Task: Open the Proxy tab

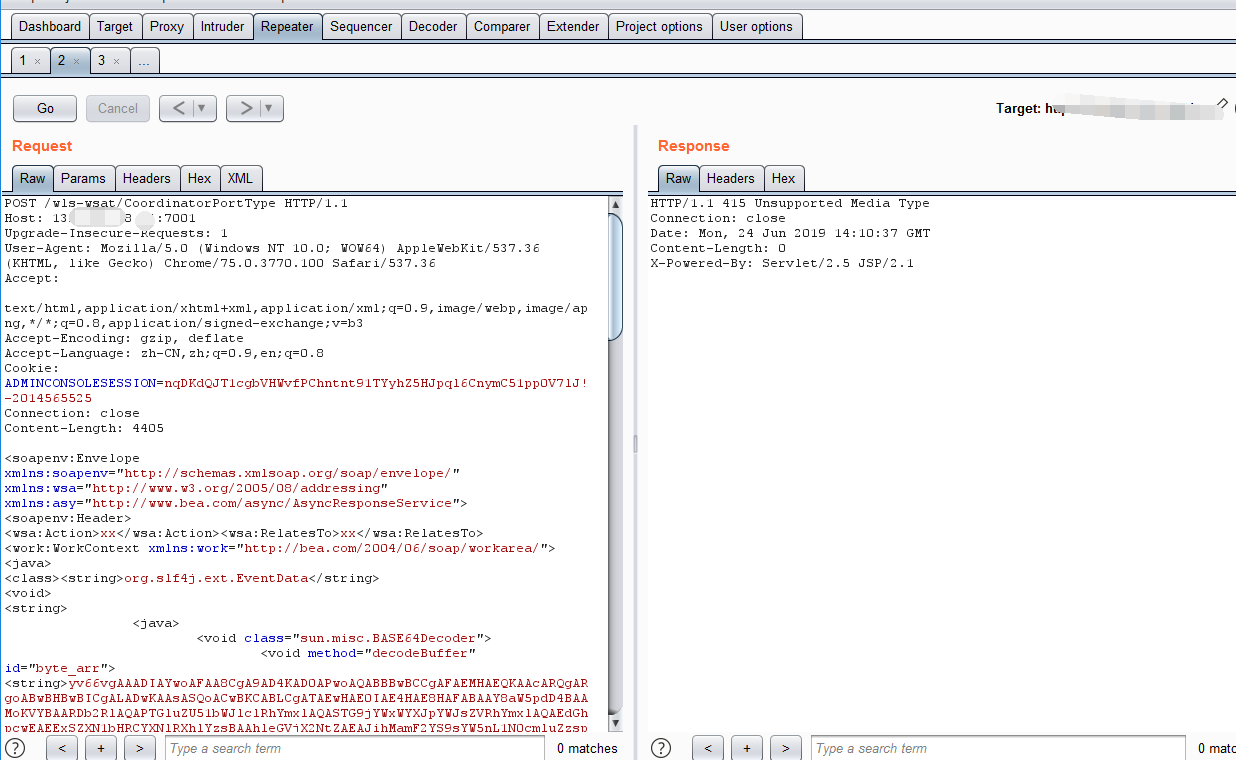Action: (x=167, y=27)
